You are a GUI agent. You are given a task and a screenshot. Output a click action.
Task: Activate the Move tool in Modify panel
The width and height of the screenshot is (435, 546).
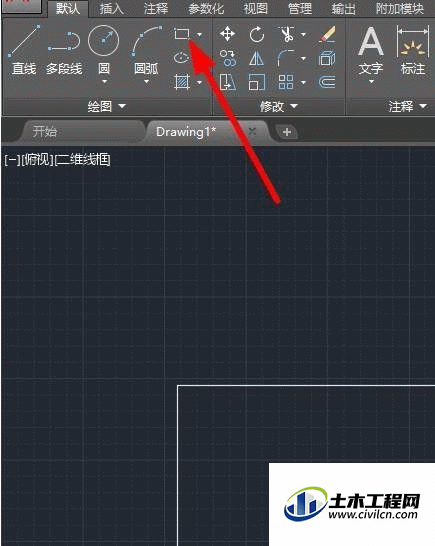[227, 34]
